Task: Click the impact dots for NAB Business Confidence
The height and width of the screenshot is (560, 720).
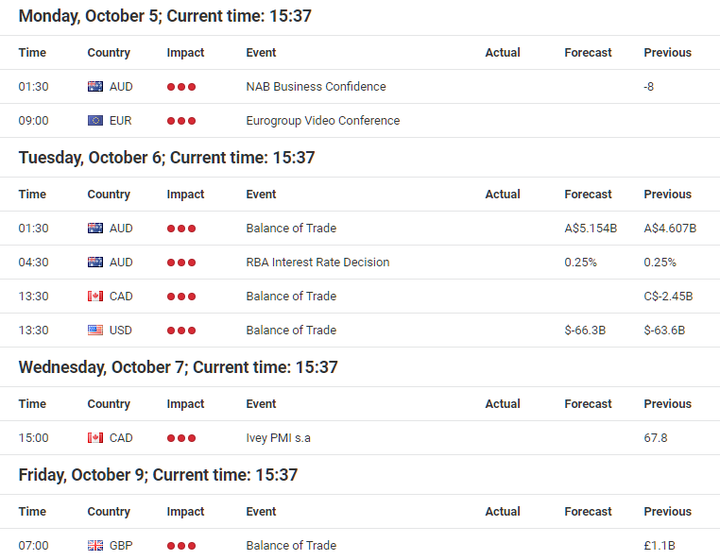Action: [181, 87]
